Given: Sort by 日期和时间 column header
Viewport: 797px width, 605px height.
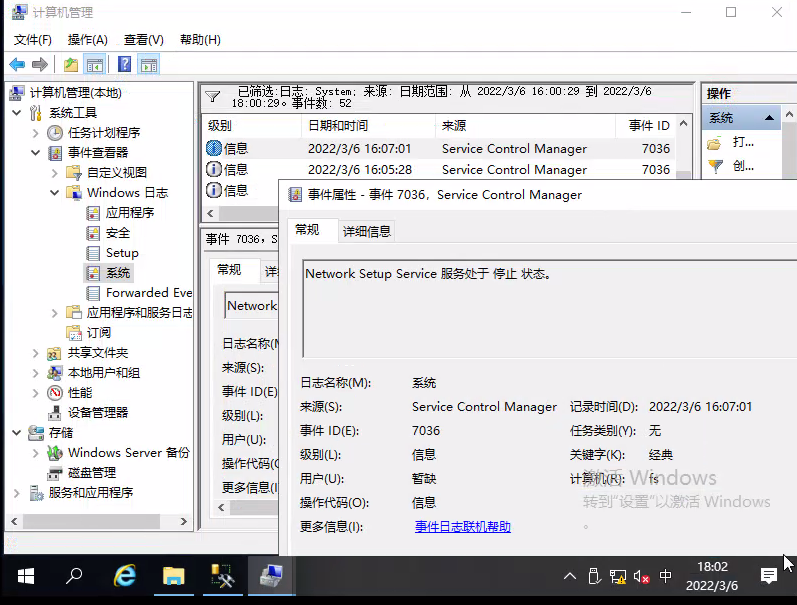Looking at the screenshot, I should [x=368, y=126].
